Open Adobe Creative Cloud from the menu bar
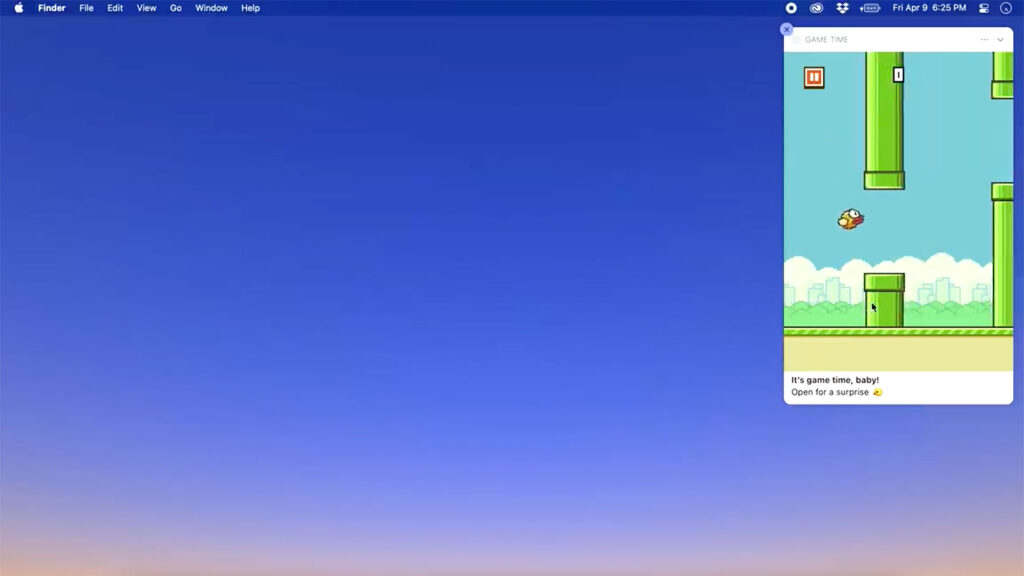1024x576 pixels. 815,8
